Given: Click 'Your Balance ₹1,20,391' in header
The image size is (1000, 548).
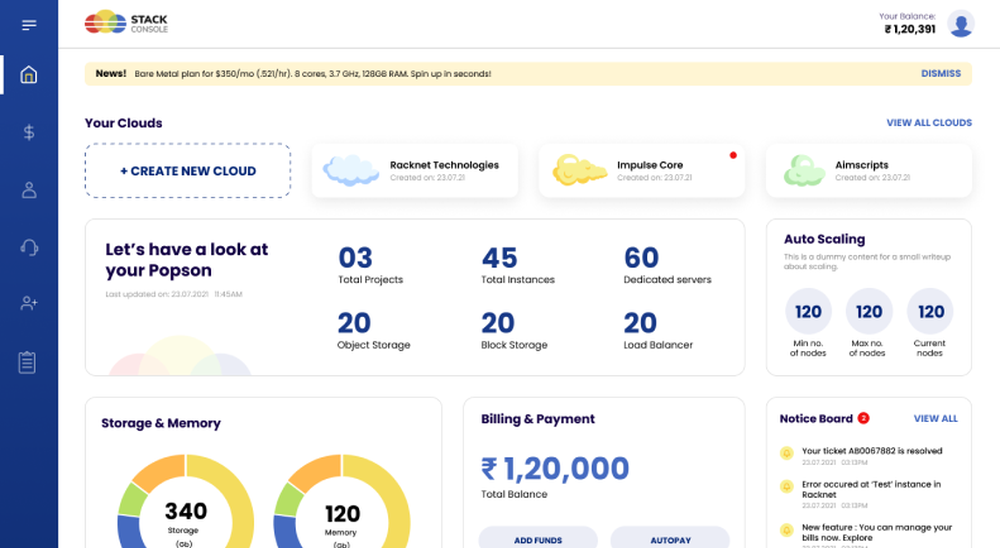Looking at the screenshot, I should 908,24.
